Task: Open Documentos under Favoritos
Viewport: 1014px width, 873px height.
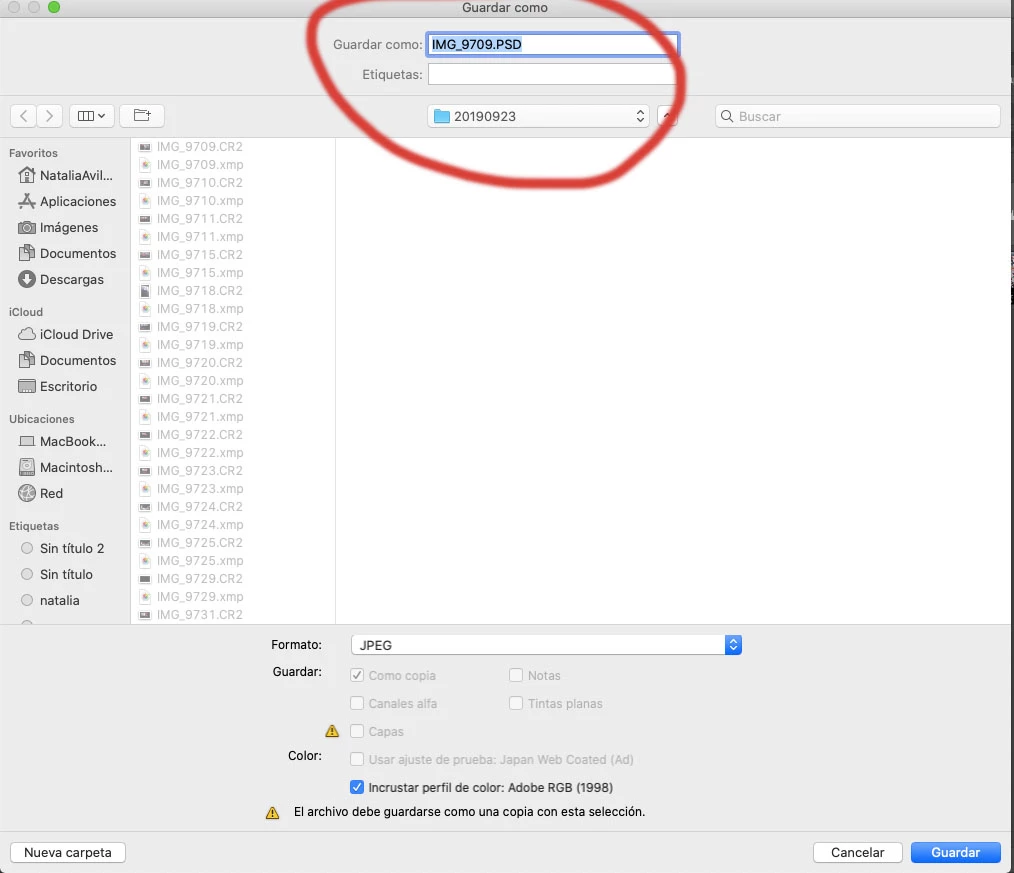Action: (x=67, y=253)
